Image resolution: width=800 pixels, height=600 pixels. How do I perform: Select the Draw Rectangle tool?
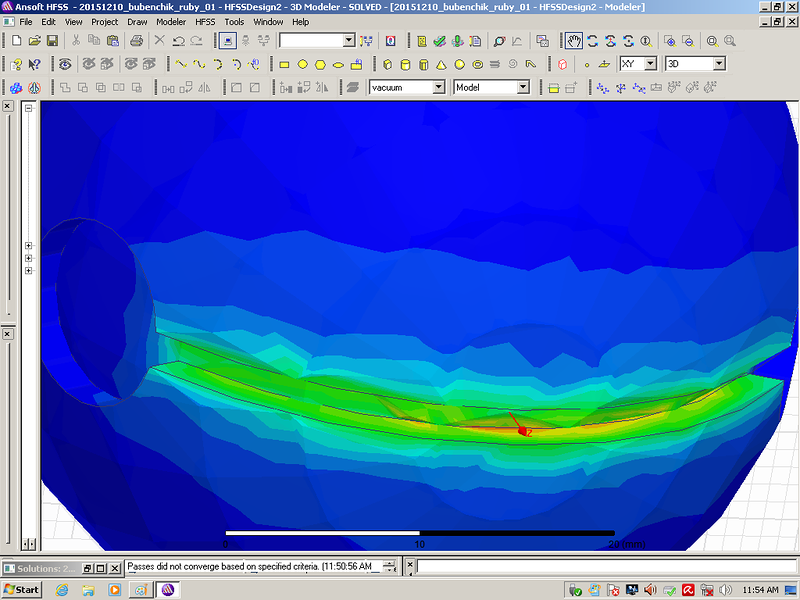[284, 64]
